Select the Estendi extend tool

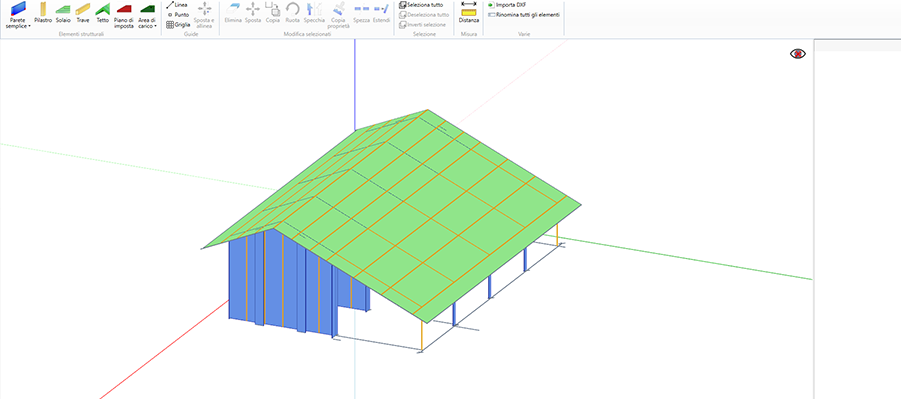381,13
